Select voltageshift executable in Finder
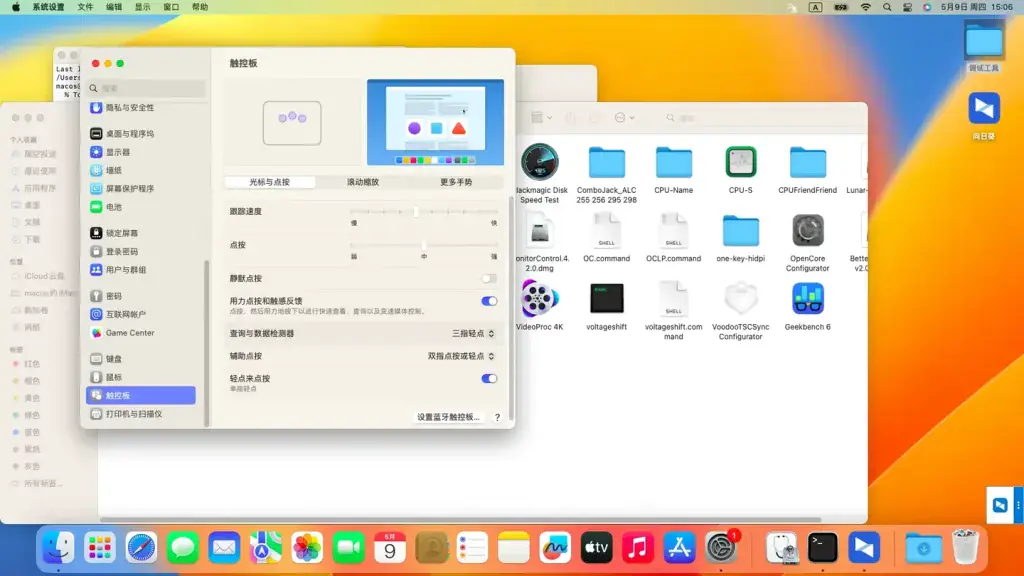The height and width of the screenshot is (576, 1024). (607, 298)
